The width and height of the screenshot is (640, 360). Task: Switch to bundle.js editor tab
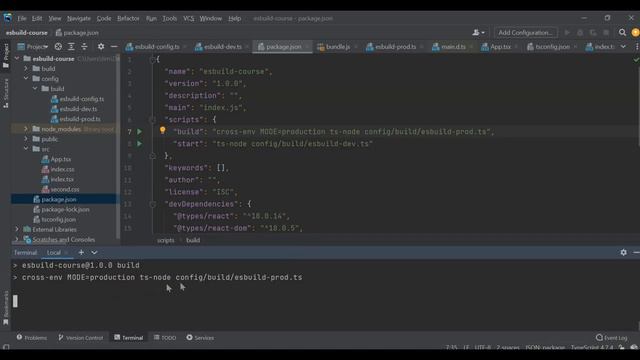(x=338, y=47)
